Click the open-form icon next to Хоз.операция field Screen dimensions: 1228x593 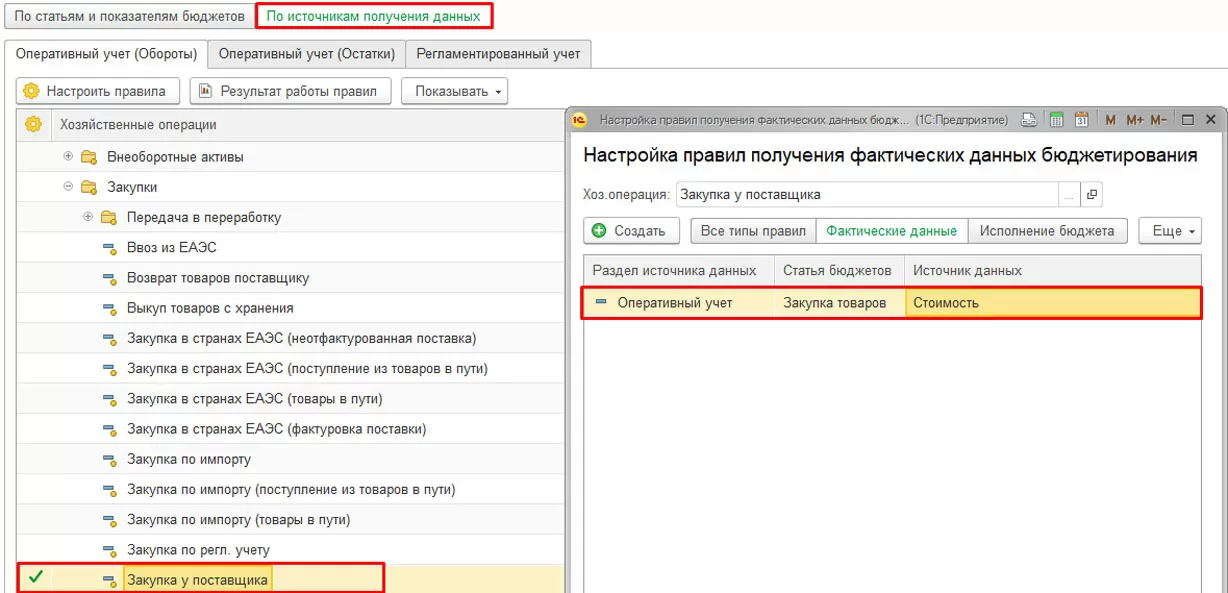(1092, 194)
